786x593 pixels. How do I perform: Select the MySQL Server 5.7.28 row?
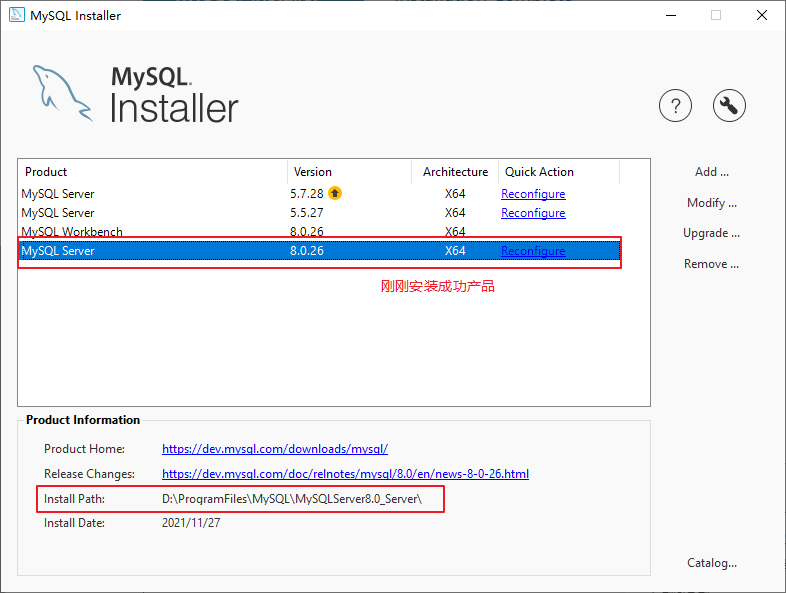(320, 194)
